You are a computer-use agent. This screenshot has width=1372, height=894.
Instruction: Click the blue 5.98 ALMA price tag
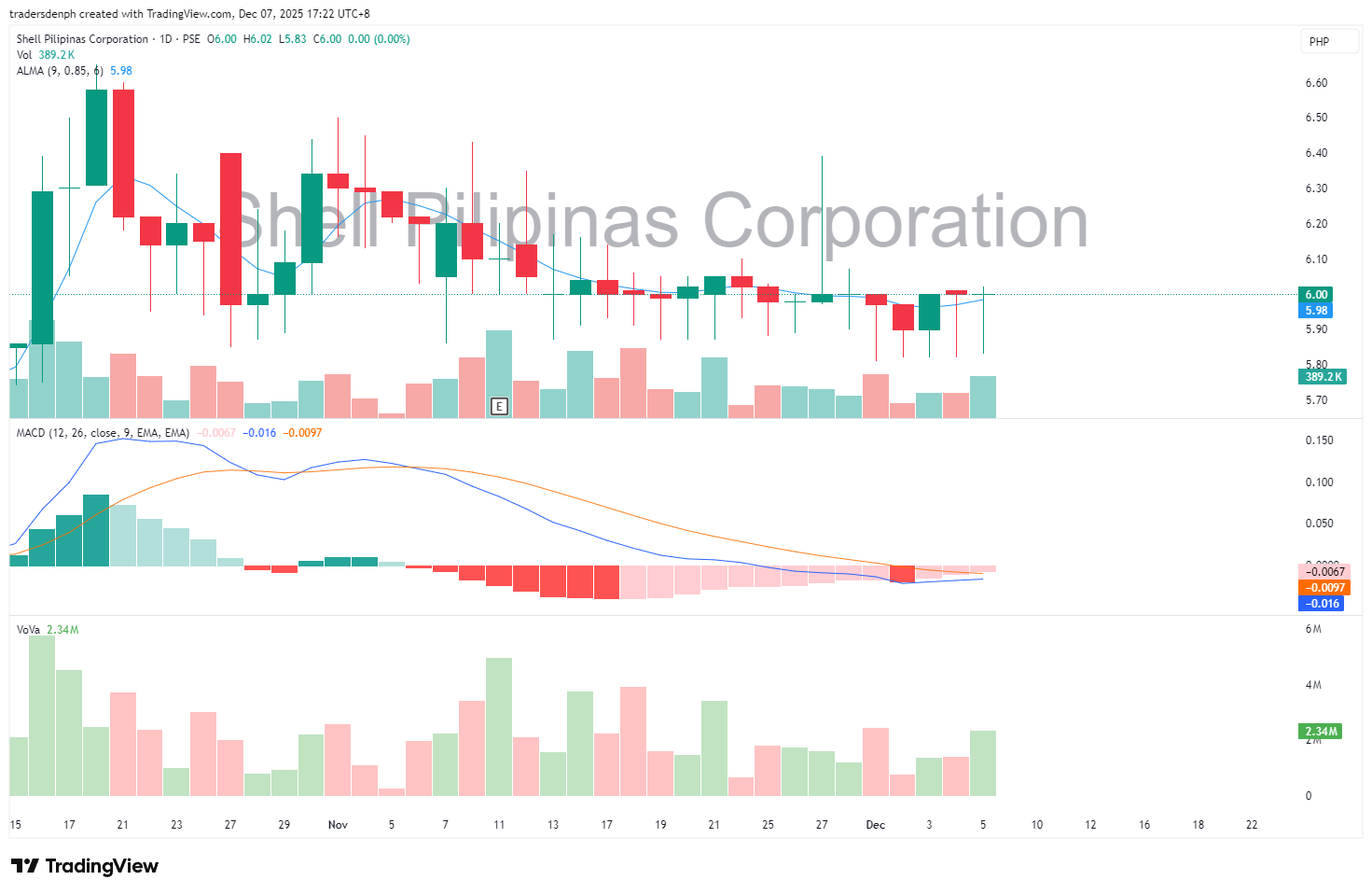pos(1315,311)
